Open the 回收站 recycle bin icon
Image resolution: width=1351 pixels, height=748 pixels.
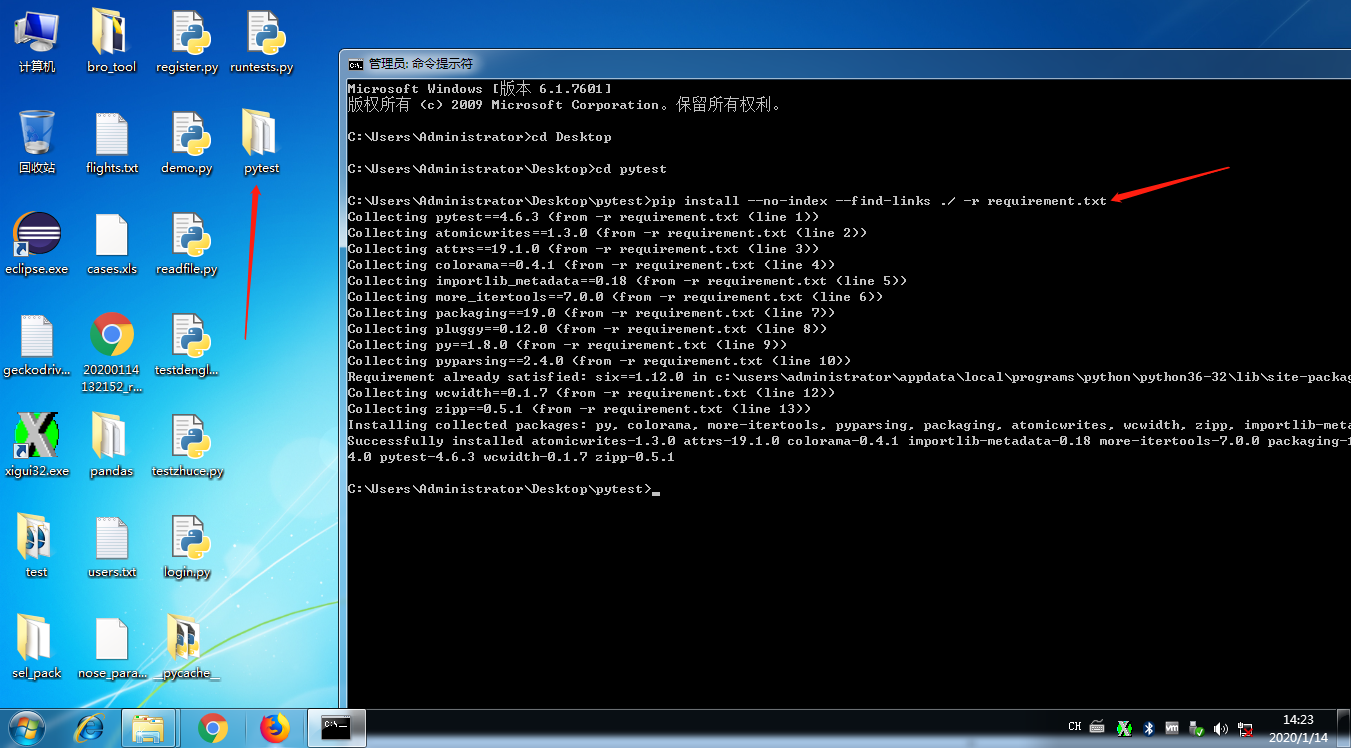[36, 141]
